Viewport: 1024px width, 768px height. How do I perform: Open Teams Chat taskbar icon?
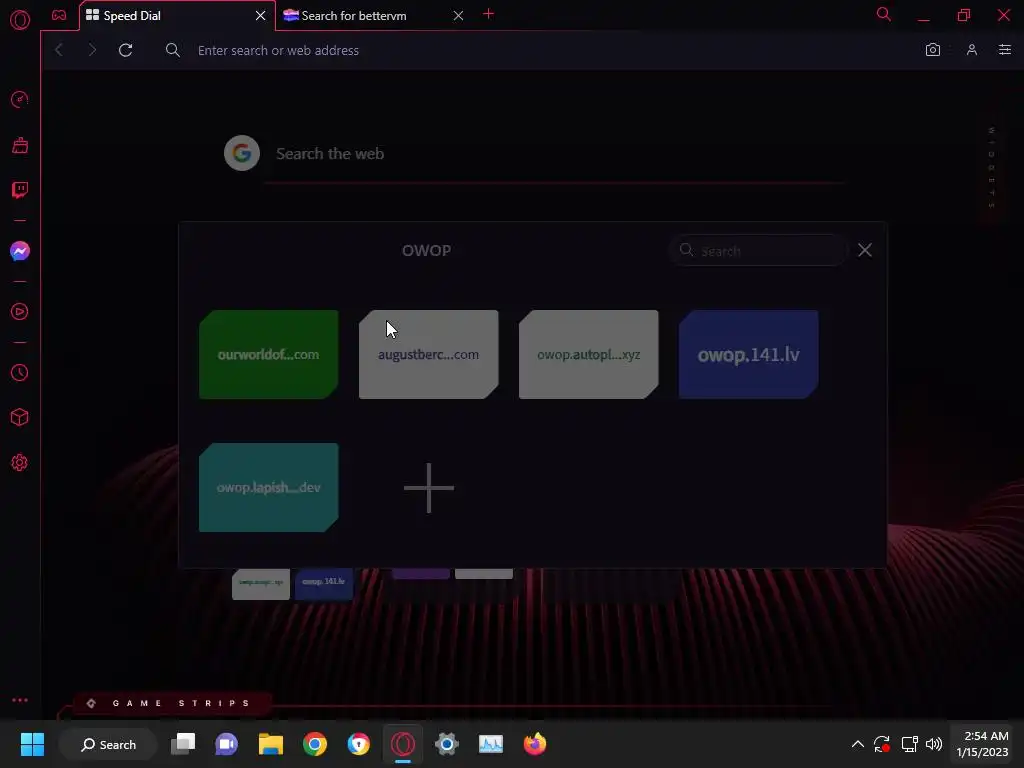click(227, 744)
